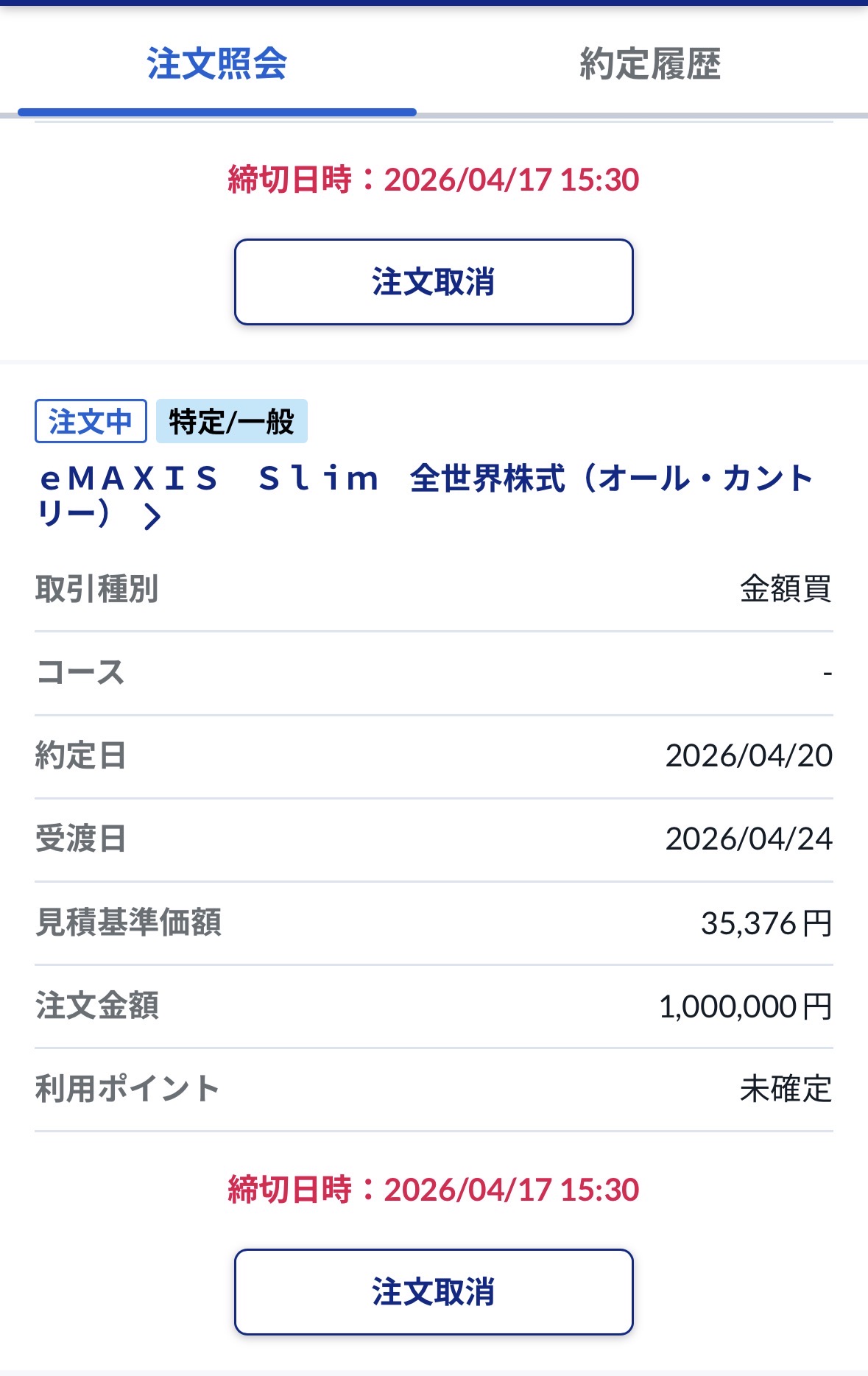Open eMAXIS Slim 全世界株式 fund name link
868x1376 pixels.
(426, 479)
